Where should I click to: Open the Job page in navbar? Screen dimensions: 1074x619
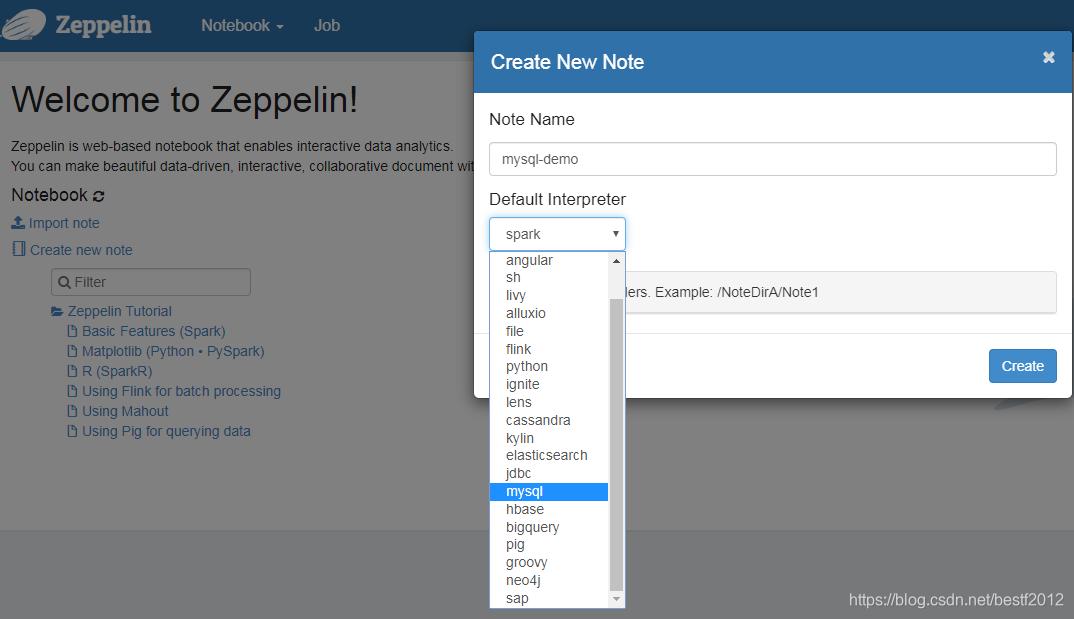tap(327, 25)
